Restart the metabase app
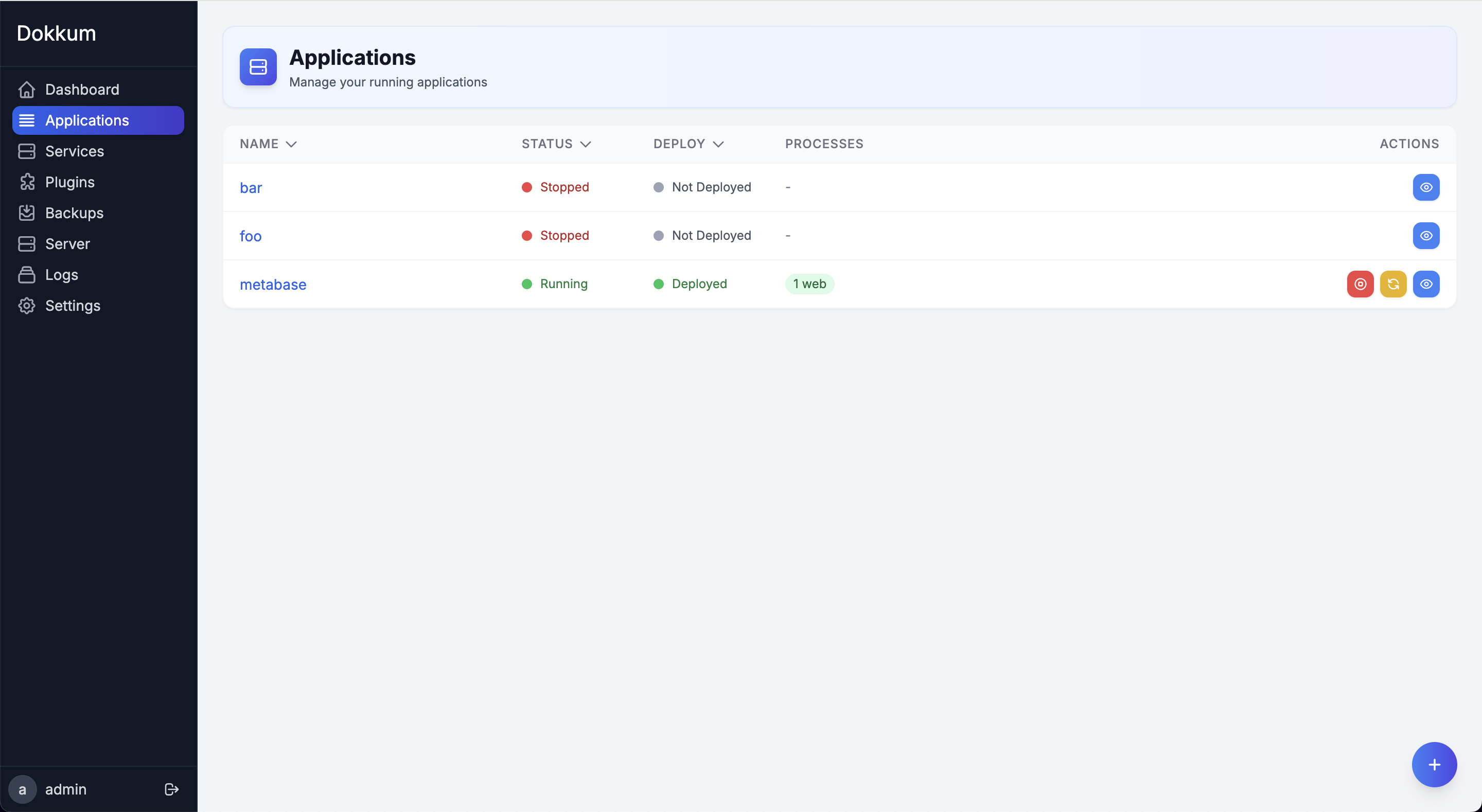This screenshot has height=812, width=1482. [x=1393, y=284]
